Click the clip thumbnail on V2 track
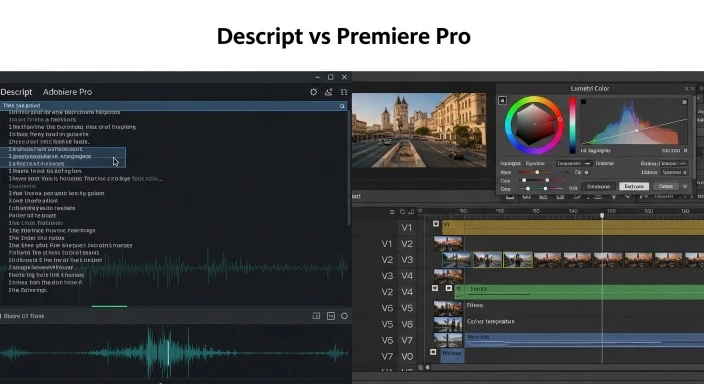The height and width of the screenshot is (384, 704). pos(448,243)
